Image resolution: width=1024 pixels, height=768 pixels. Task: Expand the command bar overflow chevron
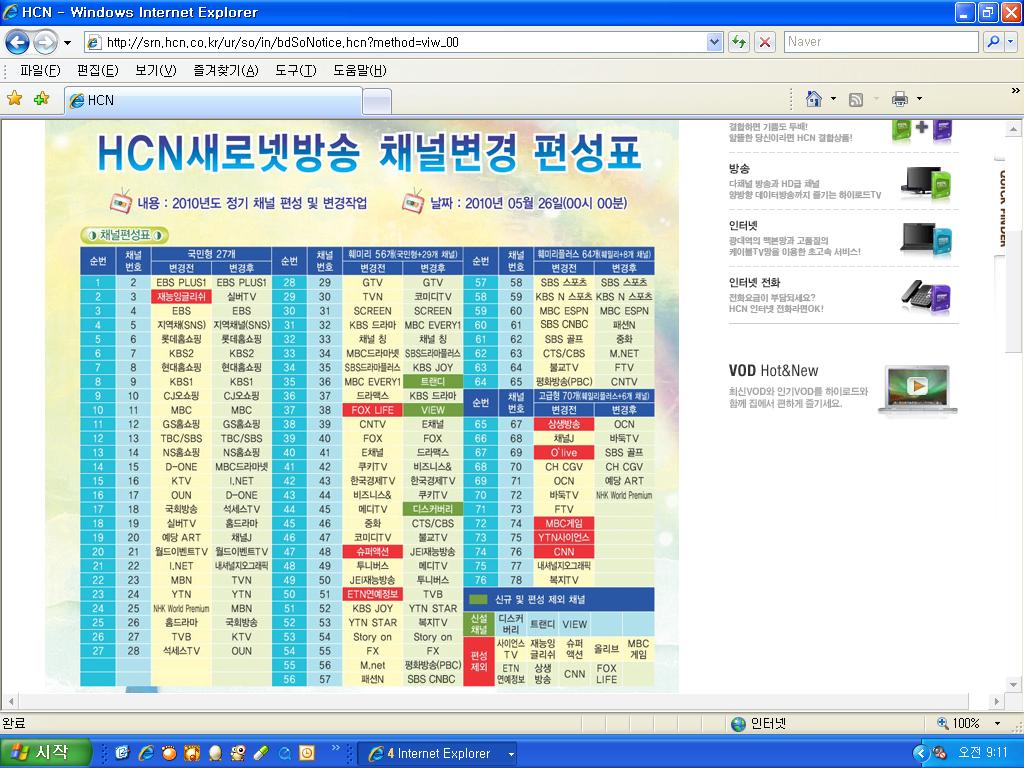click(1016, 90)
